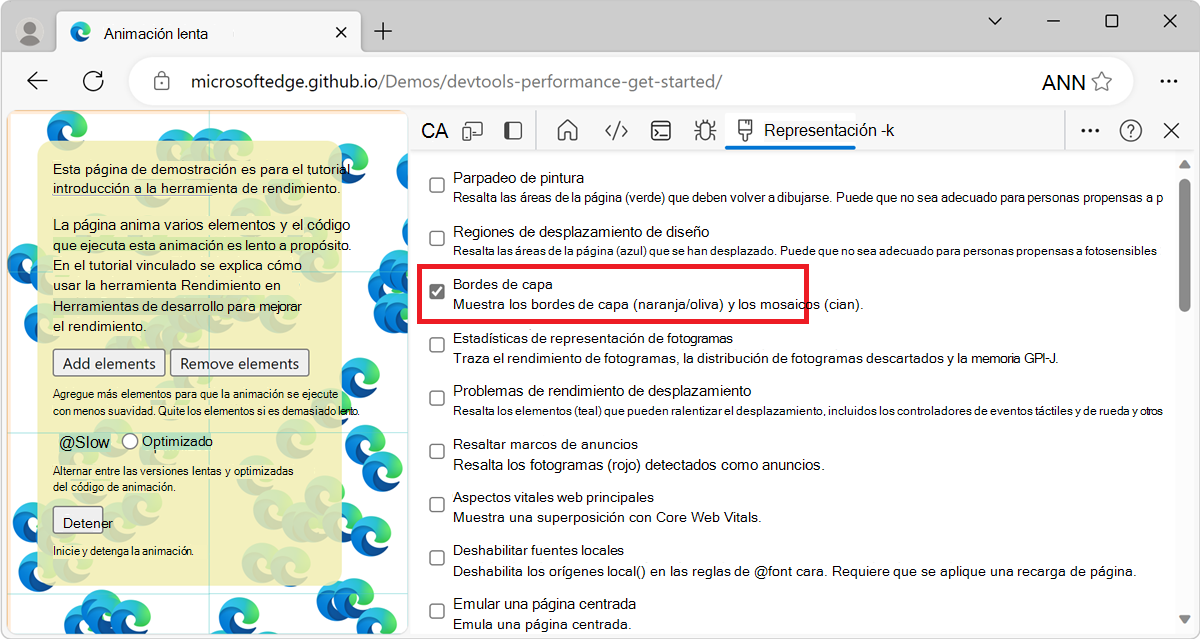The image size is (1200, 639).
Task: Enable Resaltar marcos de anuncios checkbox
Action: tap(437, 451)
